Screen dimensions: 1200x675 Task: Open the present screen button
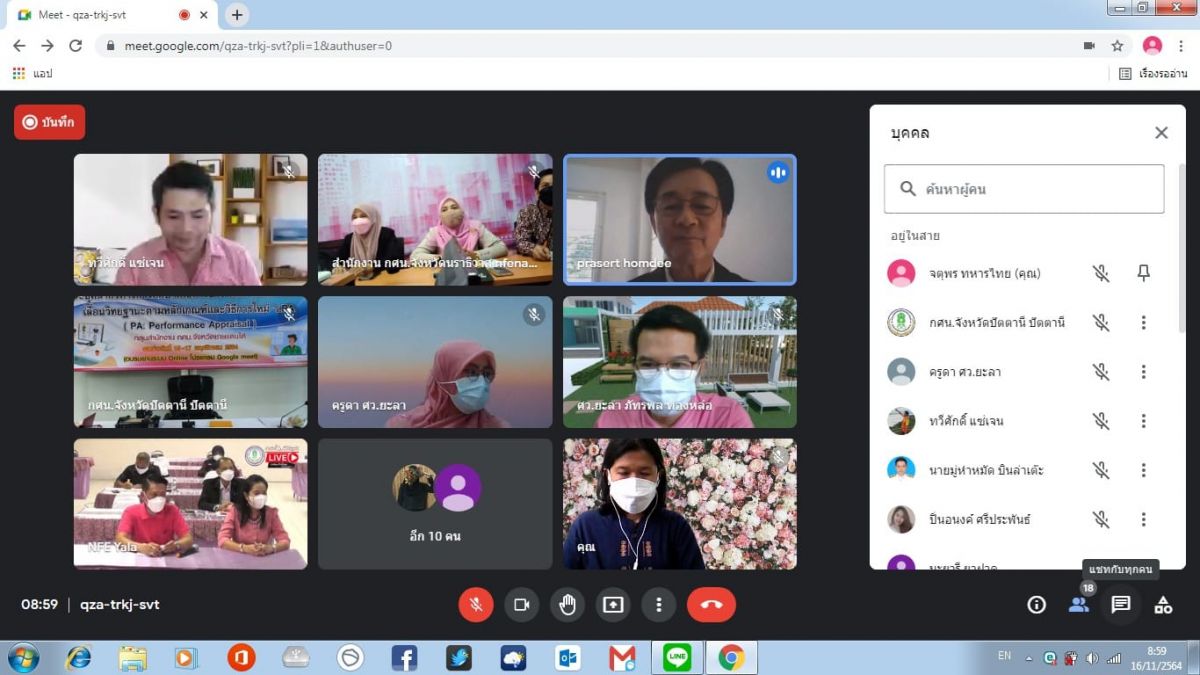tap(613, 605)
